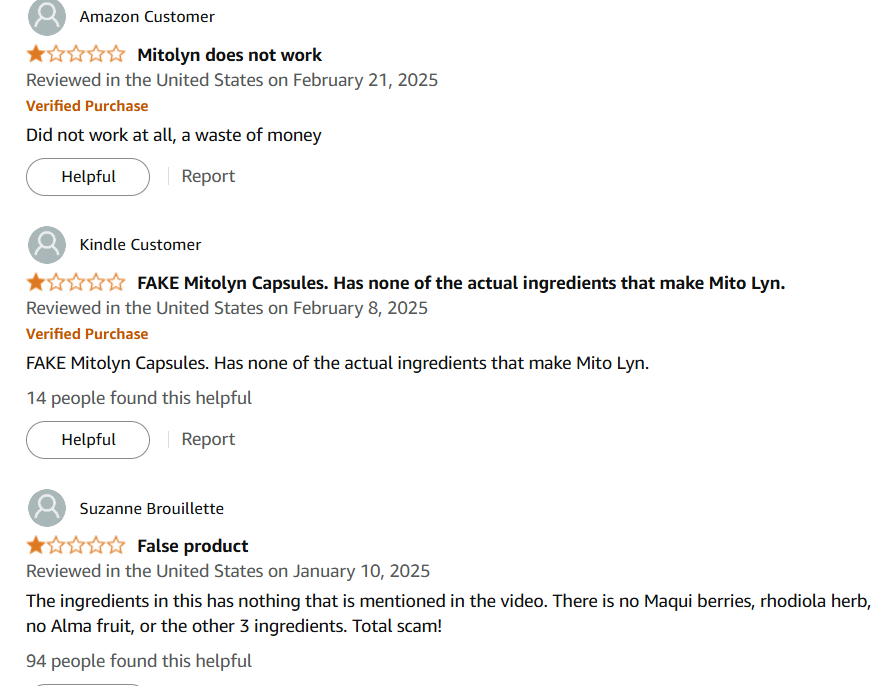Report the Amazon Customer review
This screenshot has height=686, width=886.
tap(208, 176)
